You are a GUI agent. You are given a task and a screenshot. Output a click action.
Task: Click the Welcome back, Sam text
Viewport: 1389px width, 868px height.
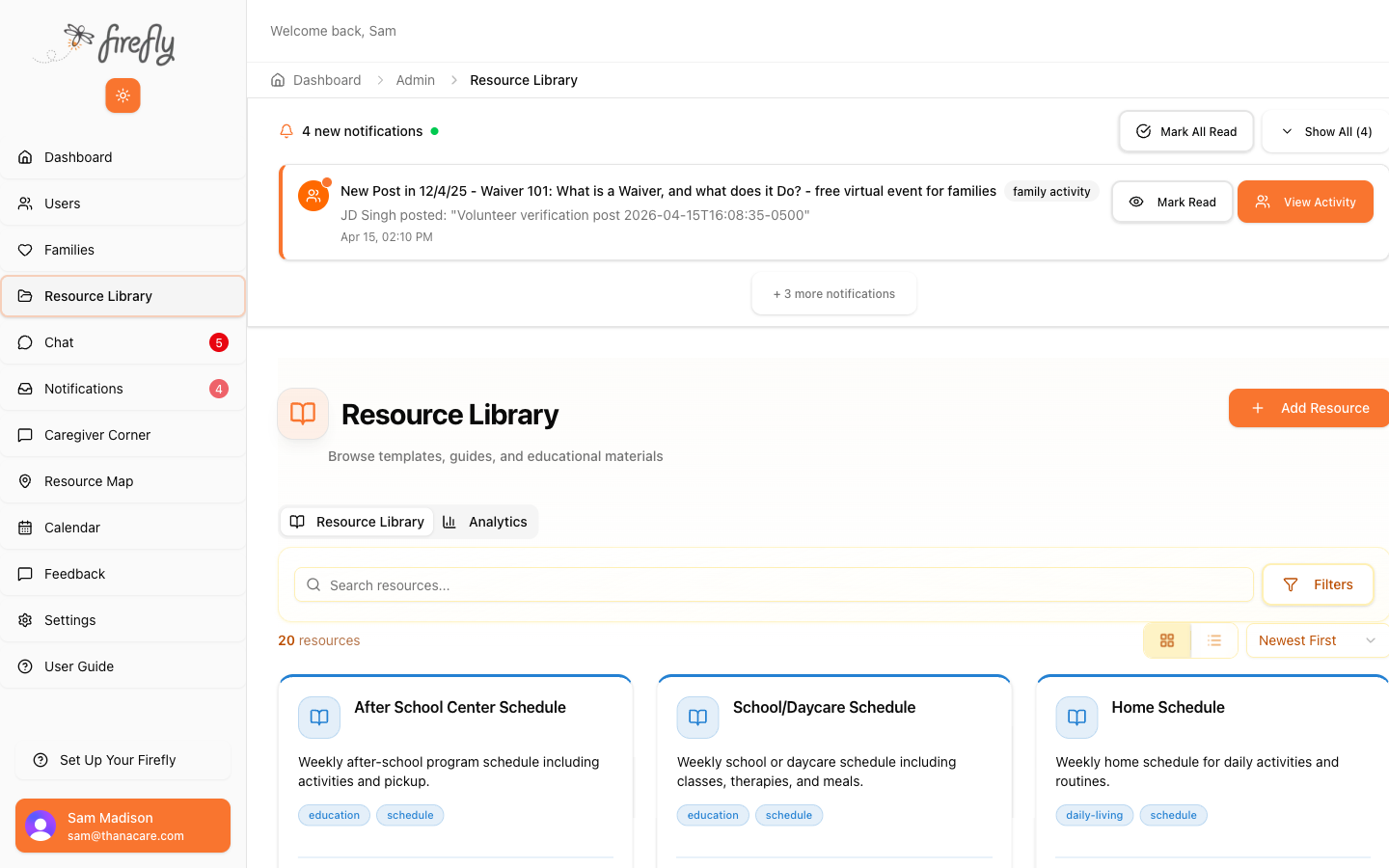pyautogui.click(x=333, y=31)
